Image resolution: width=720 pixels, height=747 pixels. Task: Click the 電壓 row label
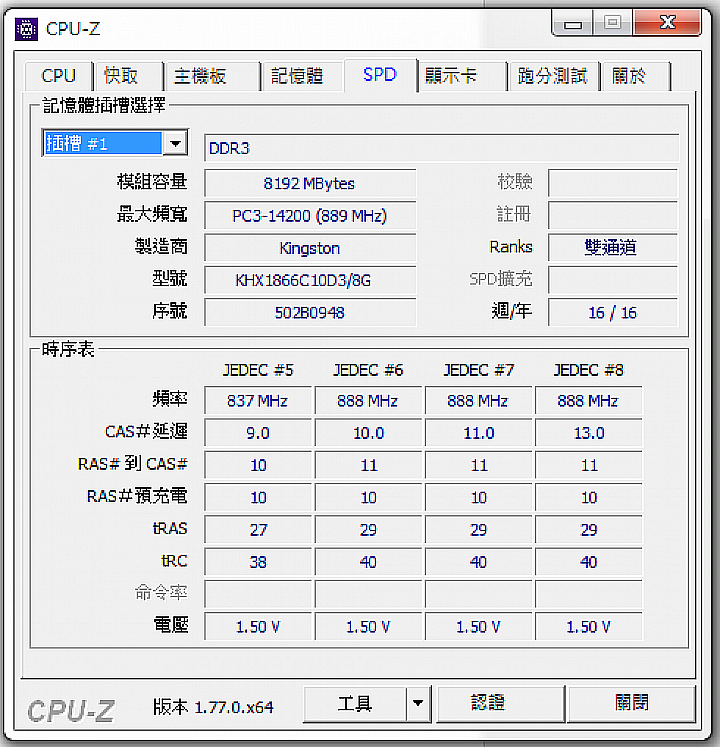[x=171, y=625]
